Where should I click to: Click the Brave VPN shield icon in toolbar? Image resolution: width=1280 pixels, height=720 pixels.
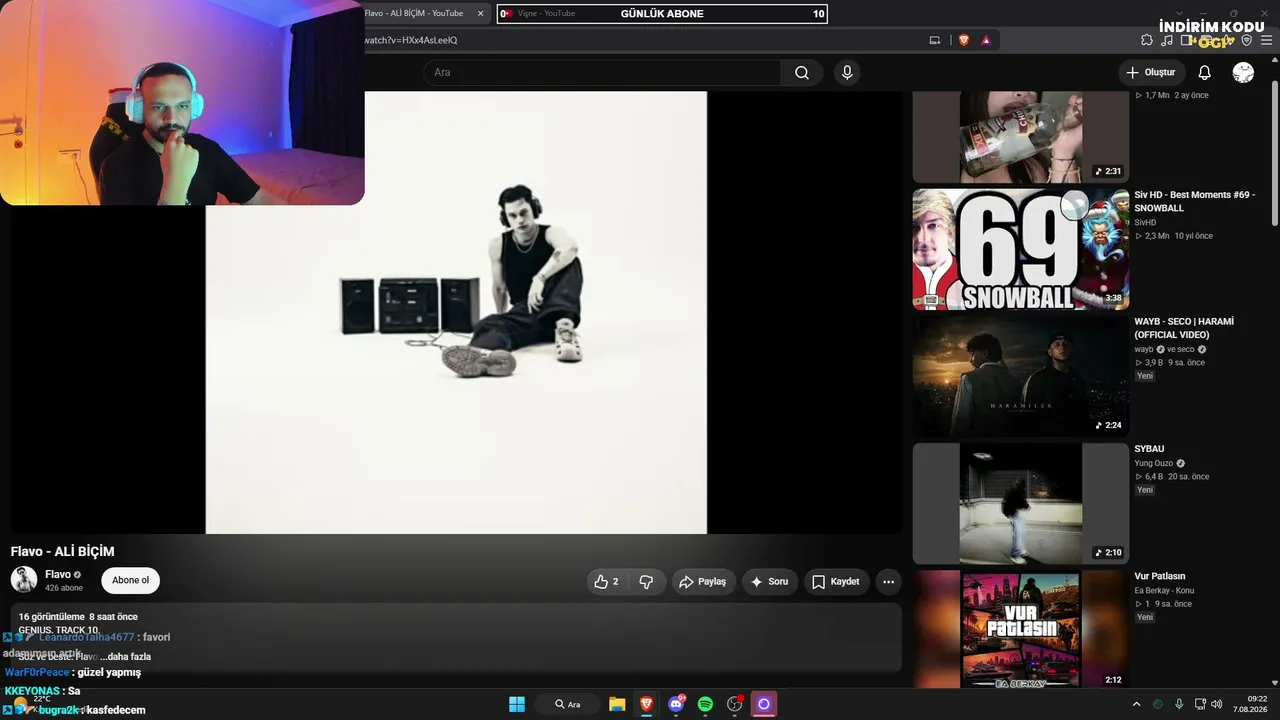pyautogui.click(x=1247, y=40)
